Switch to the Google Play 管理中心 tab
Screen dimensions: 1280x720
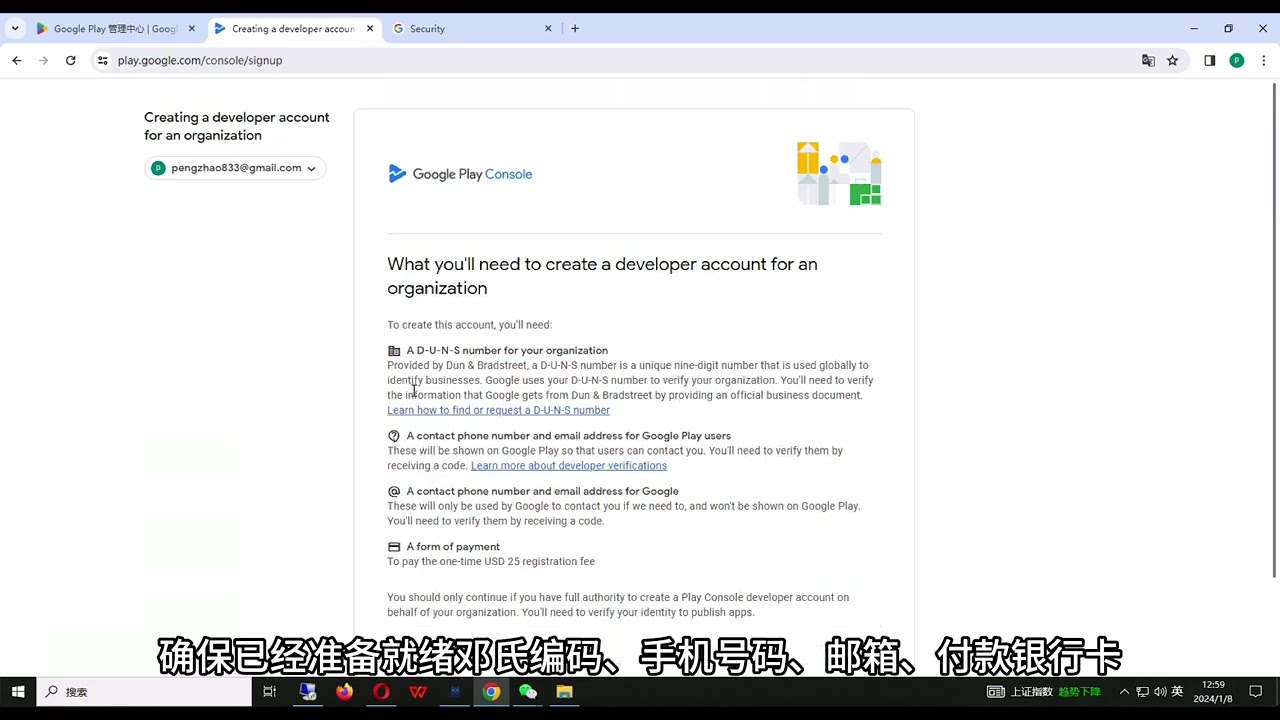[x=115, y=29]
